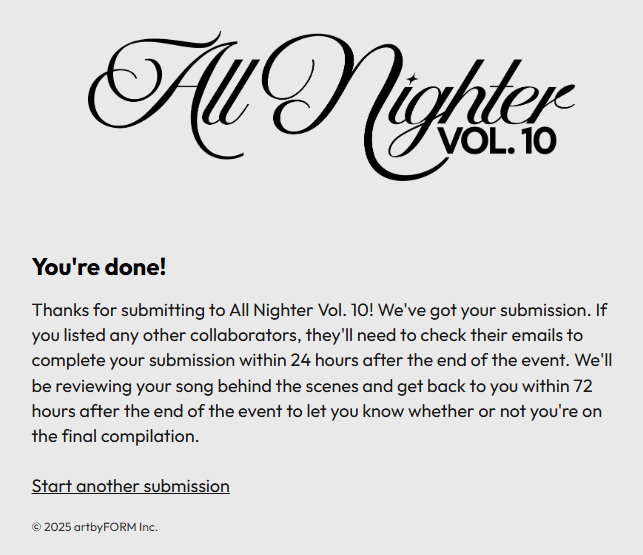The height and width of the screenshot is (555, 643).
Task: Click the © 2025 artbyFORM Inc. footer text
Action: [x=95, y=527]
